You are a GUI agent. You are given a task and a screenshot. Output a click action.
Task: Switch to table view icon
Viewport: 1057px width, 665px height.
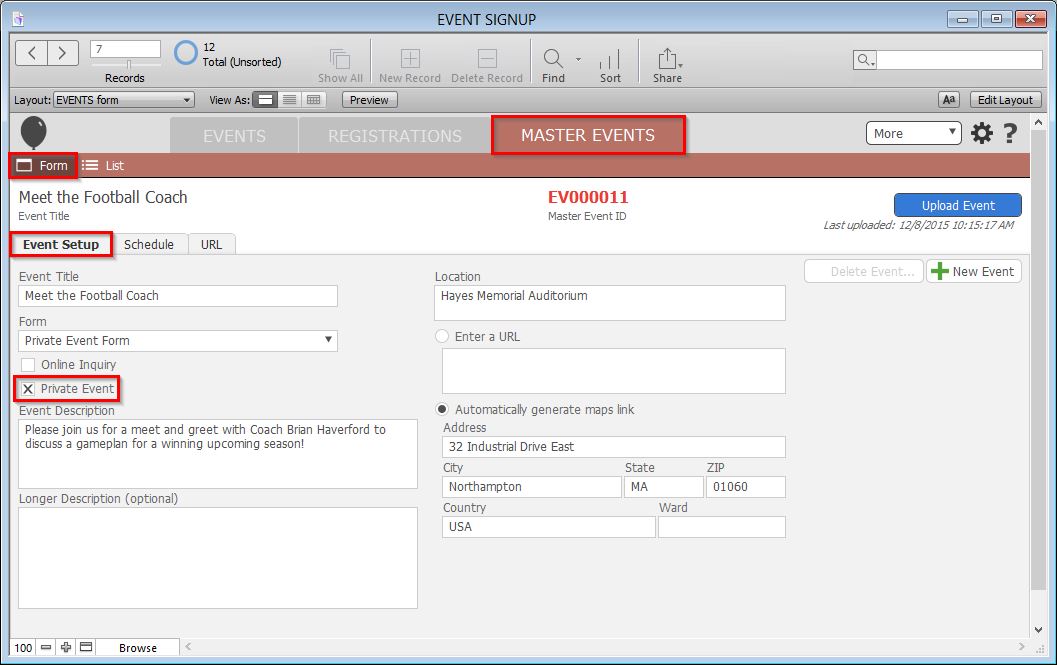tap(314, 100)
